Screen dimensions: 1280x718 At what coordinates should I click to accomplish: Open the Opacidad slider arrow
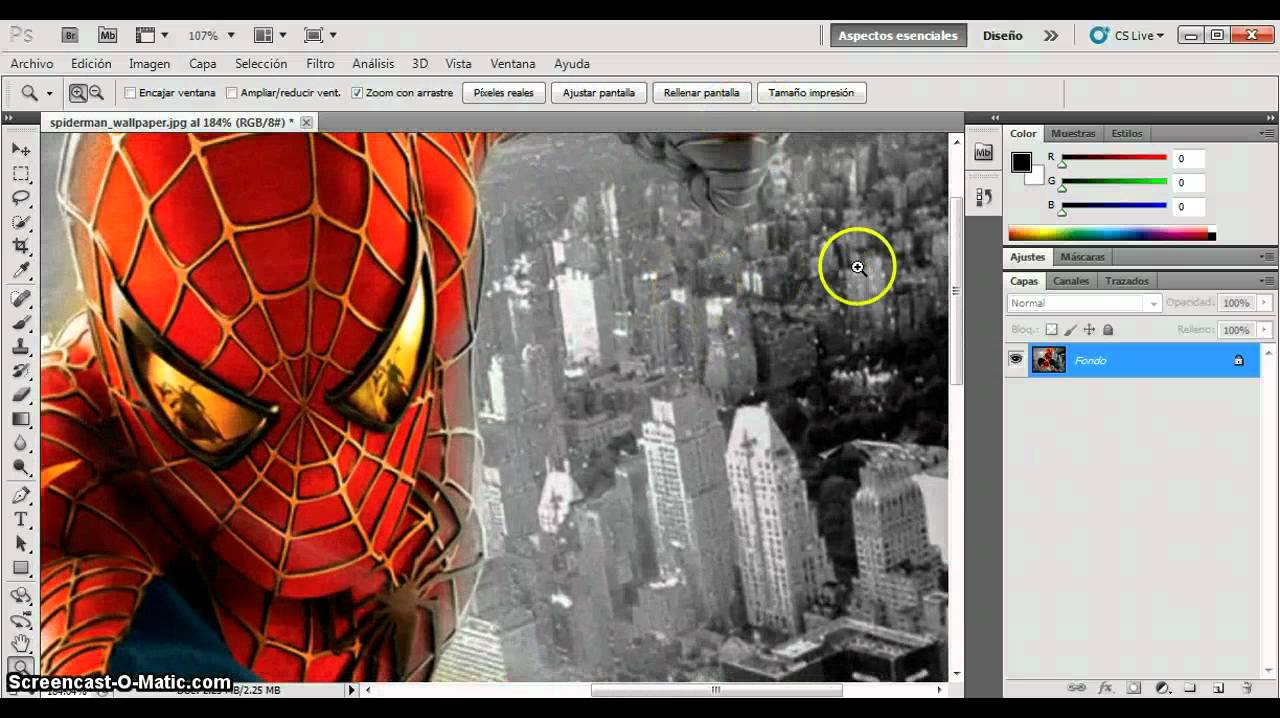point(1265,302)
